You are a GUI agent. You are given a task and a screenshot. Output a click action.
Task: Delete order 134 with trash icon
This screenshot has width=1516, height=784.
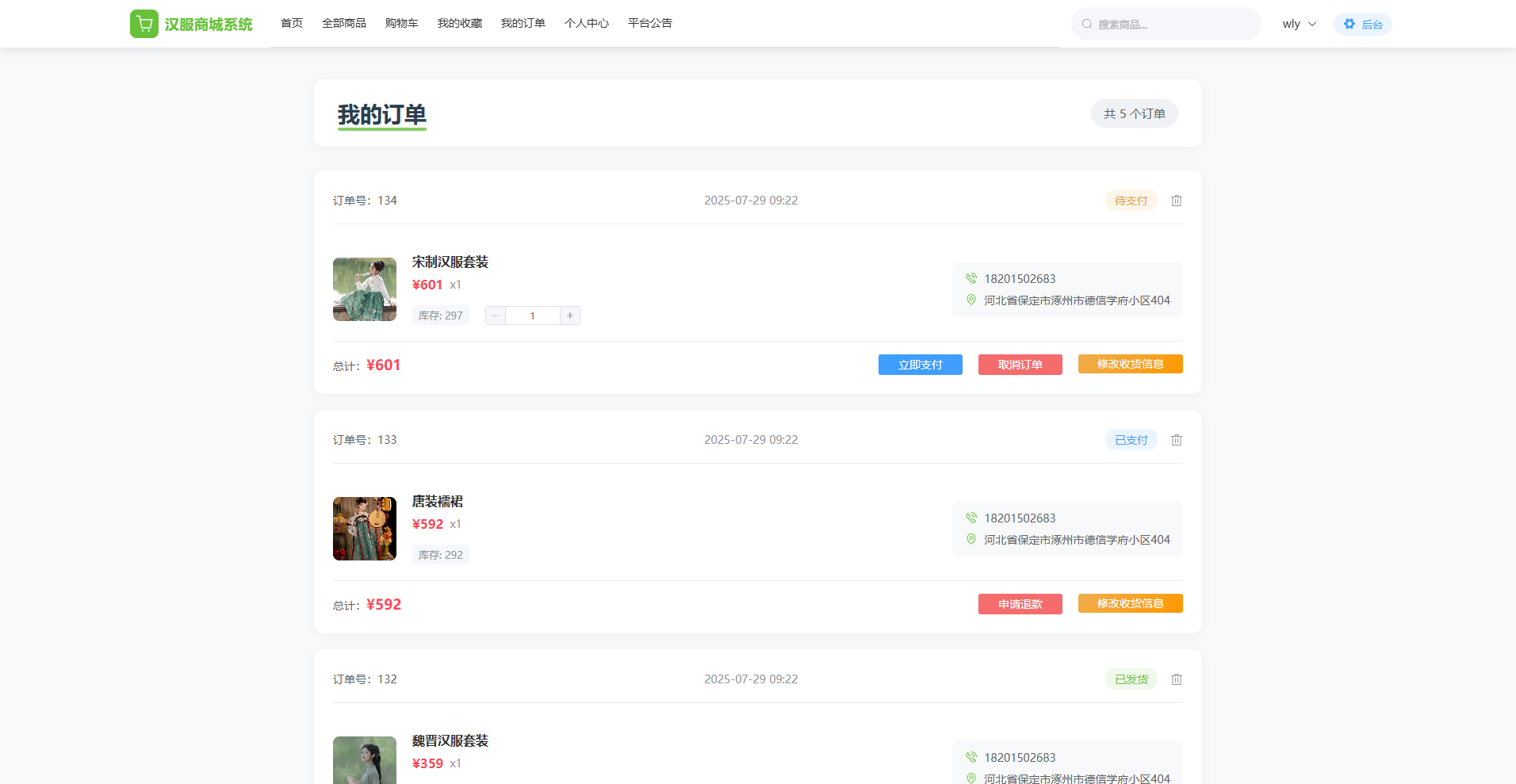[1177, 201]
